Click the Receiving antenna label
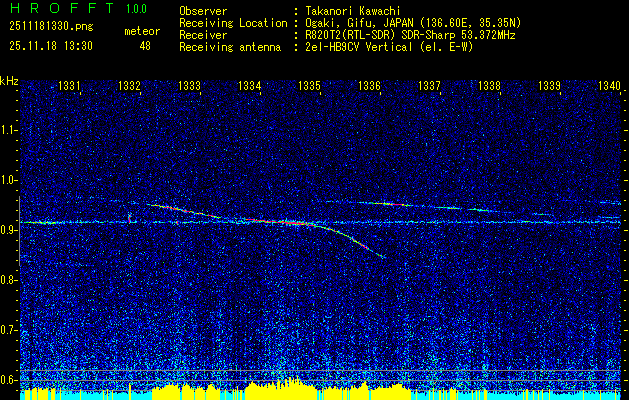 [230, 47]
